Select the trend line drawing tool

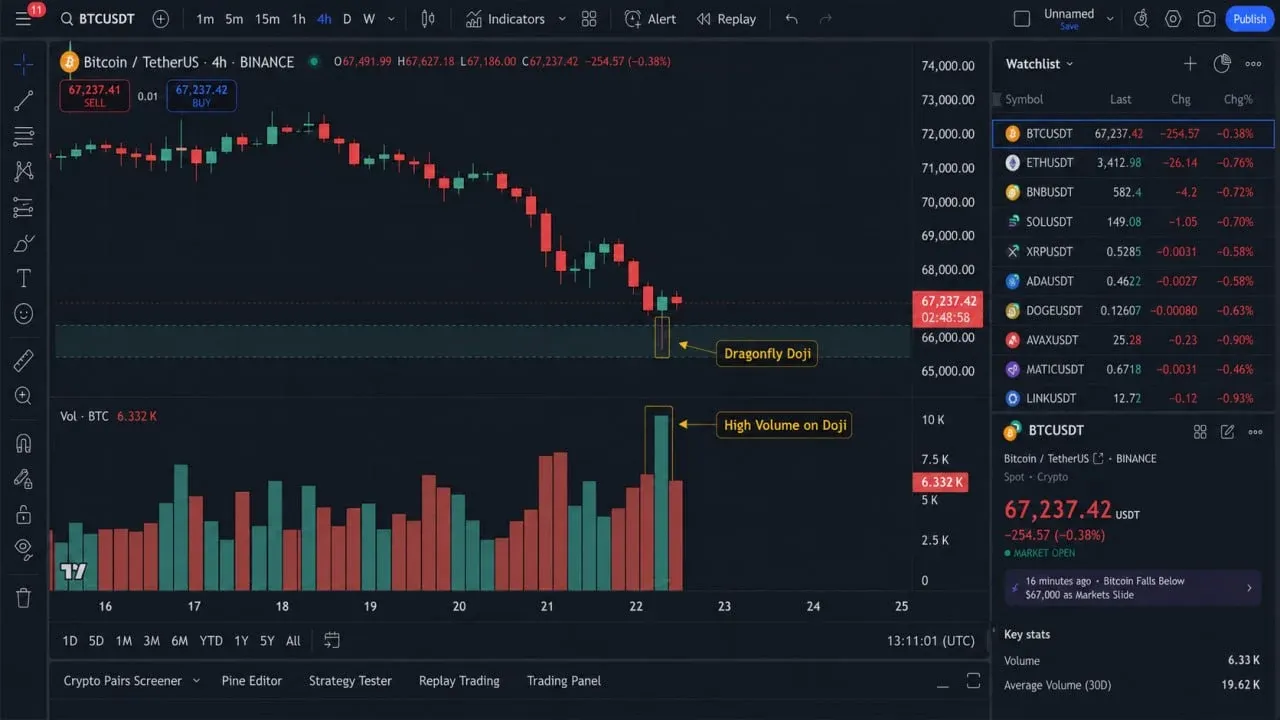point(24,100)
